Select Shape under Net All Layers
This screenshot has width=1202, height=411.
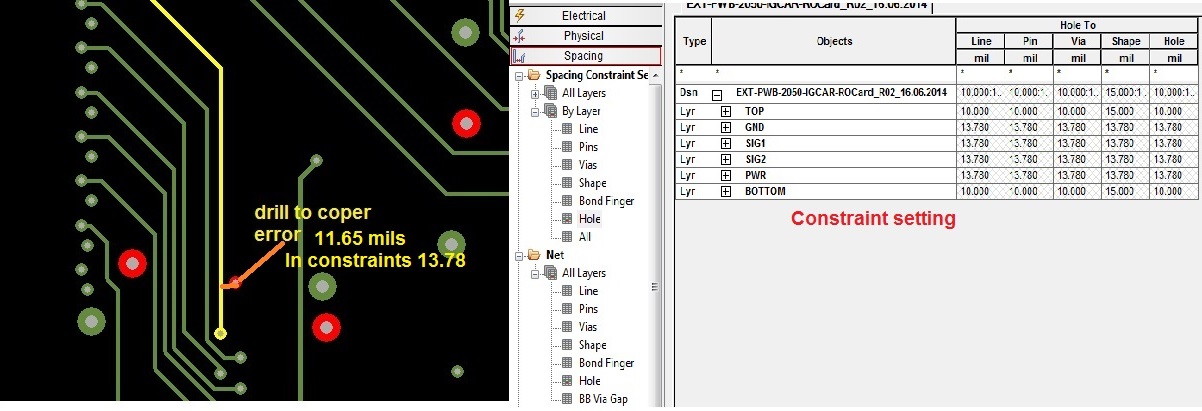592,345
